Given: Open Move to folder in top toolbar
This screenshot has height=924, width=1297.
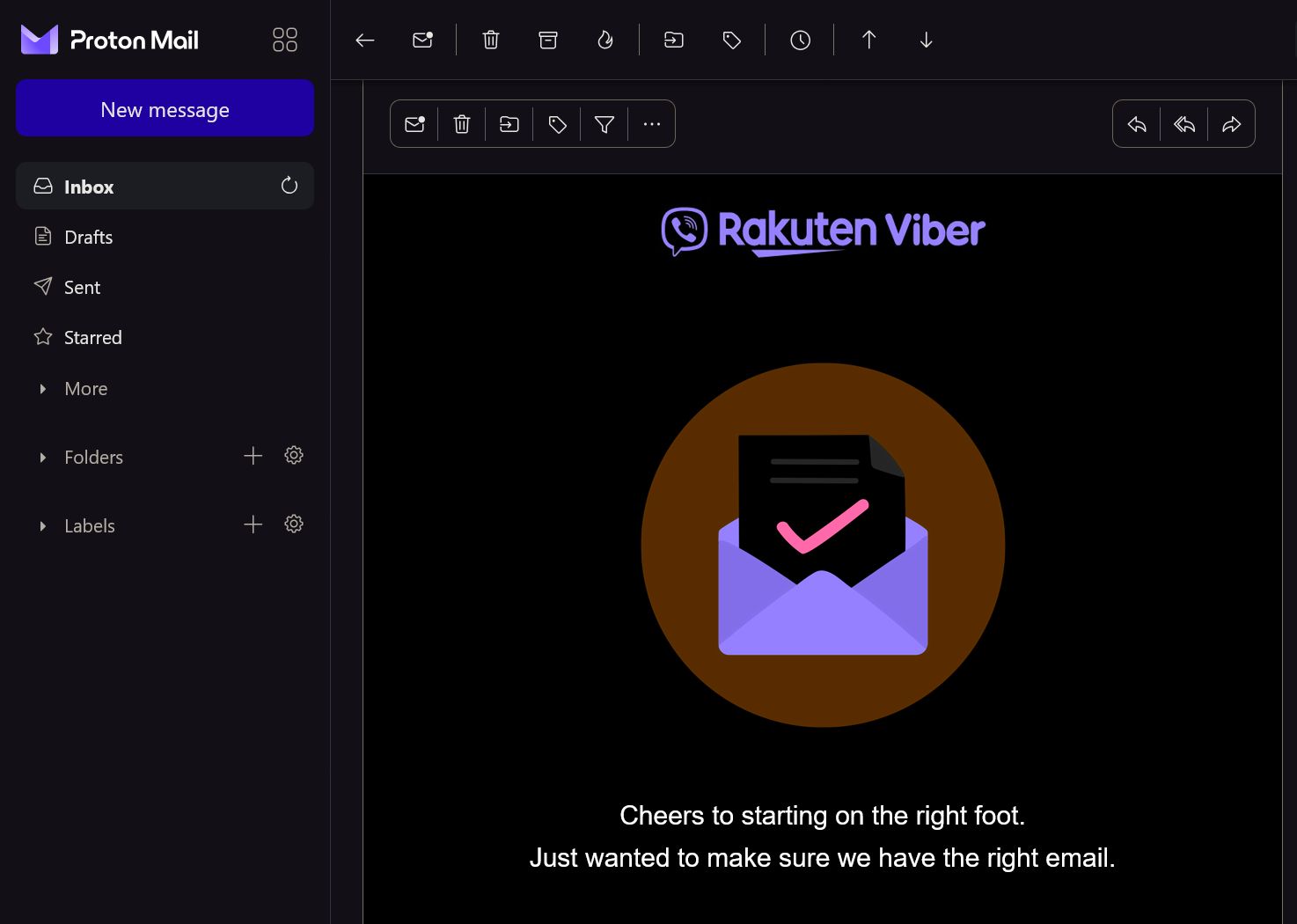Looking at the screenshot, I should 674,40.
